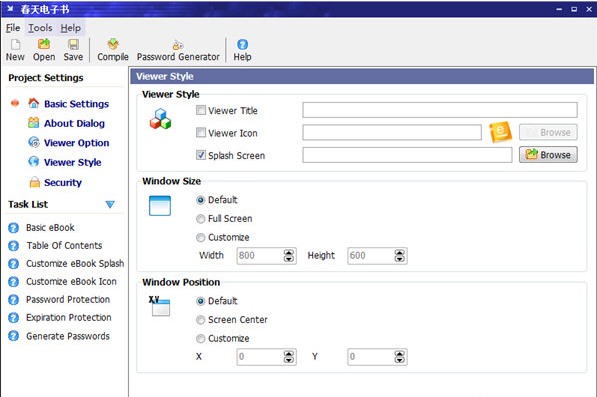Open the File menu
Screen dimensions: 597x397
pos(13,28)
